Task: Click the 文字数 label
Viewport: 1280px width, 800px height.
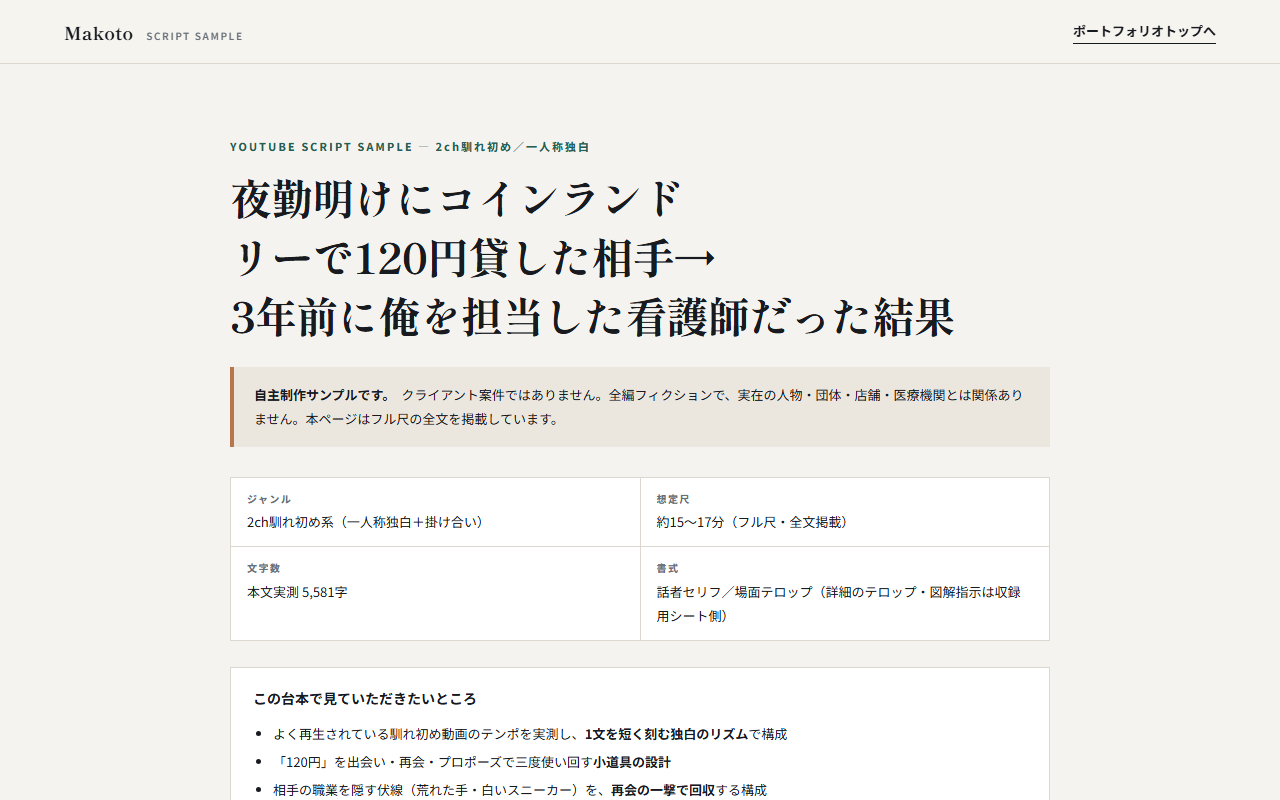Action: click(x=263, y=568)
